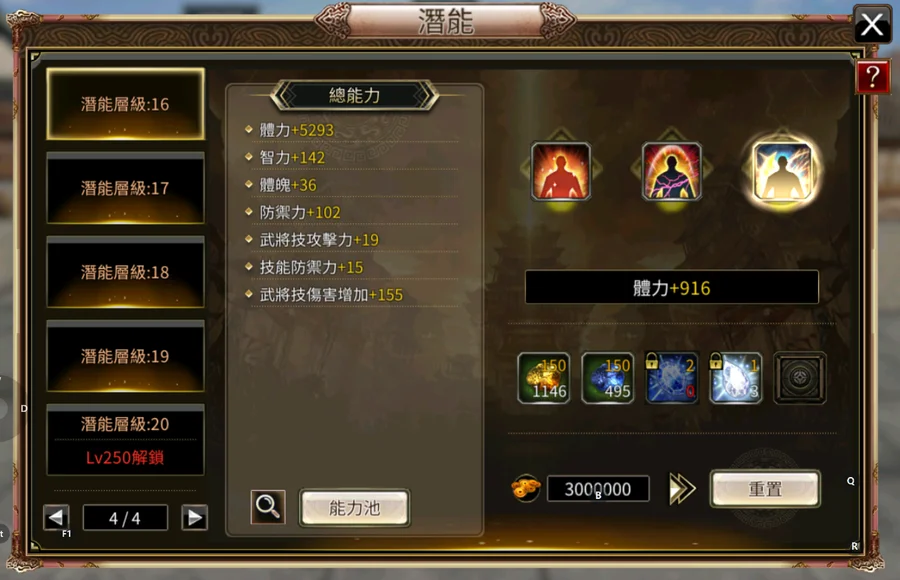Click the locked white diamond item
The image size is (900, 580).
(736, 378)
